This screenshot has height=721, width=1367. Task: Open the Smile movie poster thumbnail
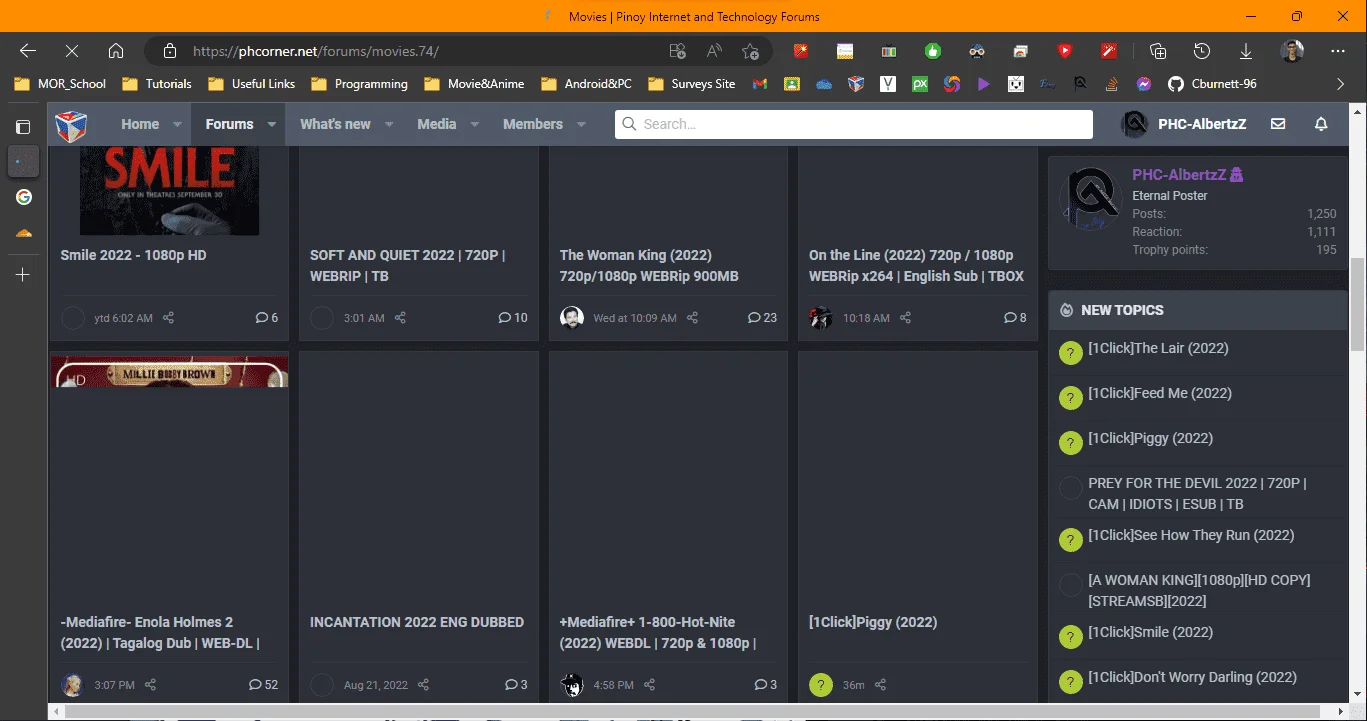pyautogui.click(x=169, y=191)
